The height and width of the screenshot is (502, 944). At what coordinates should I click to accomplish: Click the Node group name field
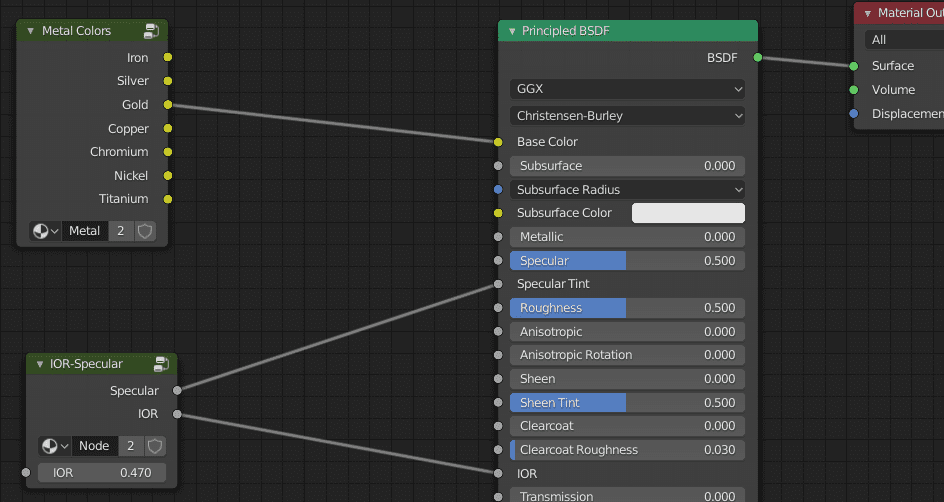[95, 446]
